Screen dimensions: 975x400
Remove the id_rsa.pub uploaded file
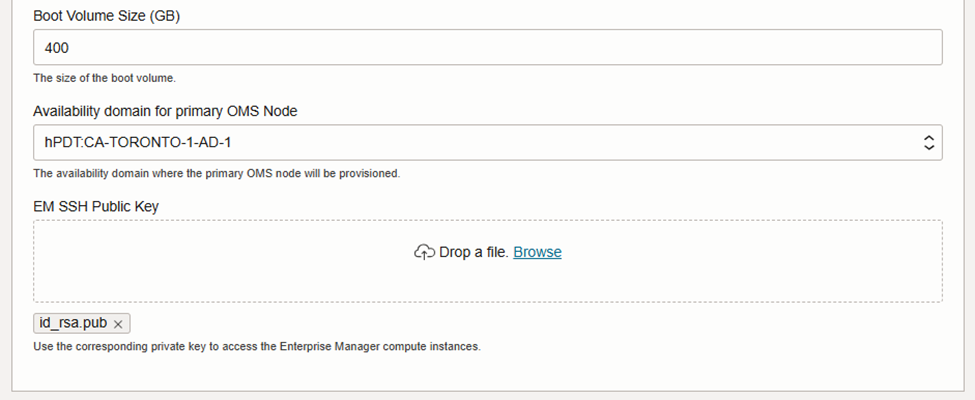click(x=118, y=324)
